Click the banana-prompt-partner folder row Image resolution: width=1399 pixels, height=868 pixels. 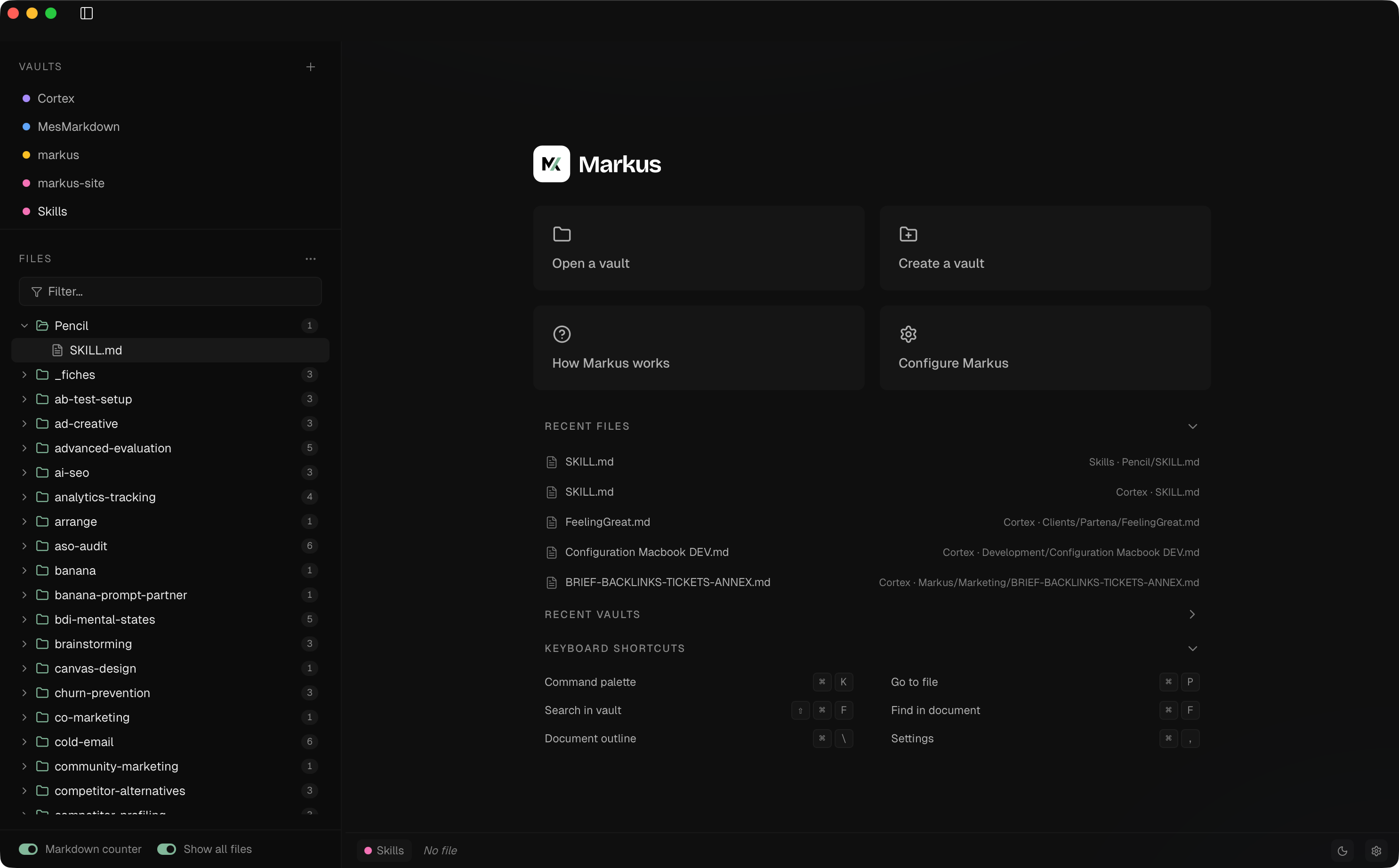click(170, 595)
